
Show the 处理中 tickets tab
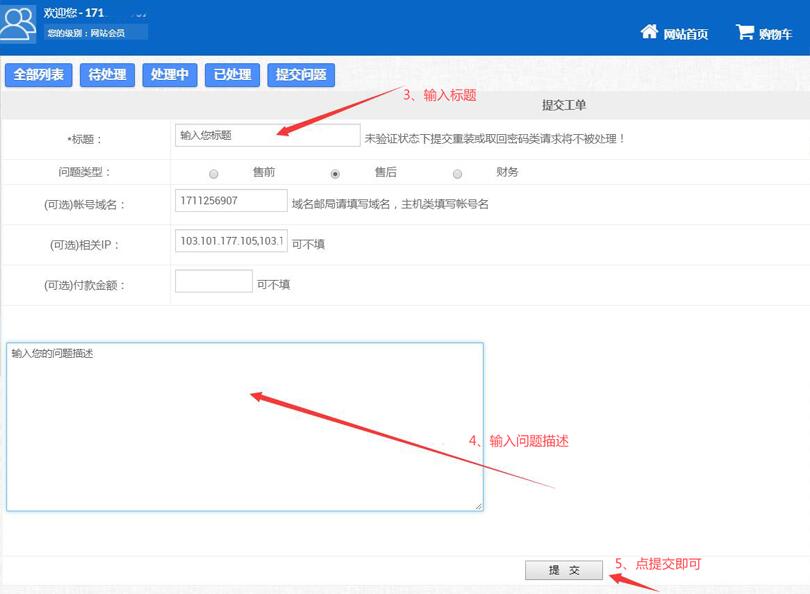click(x=170, y=75)
